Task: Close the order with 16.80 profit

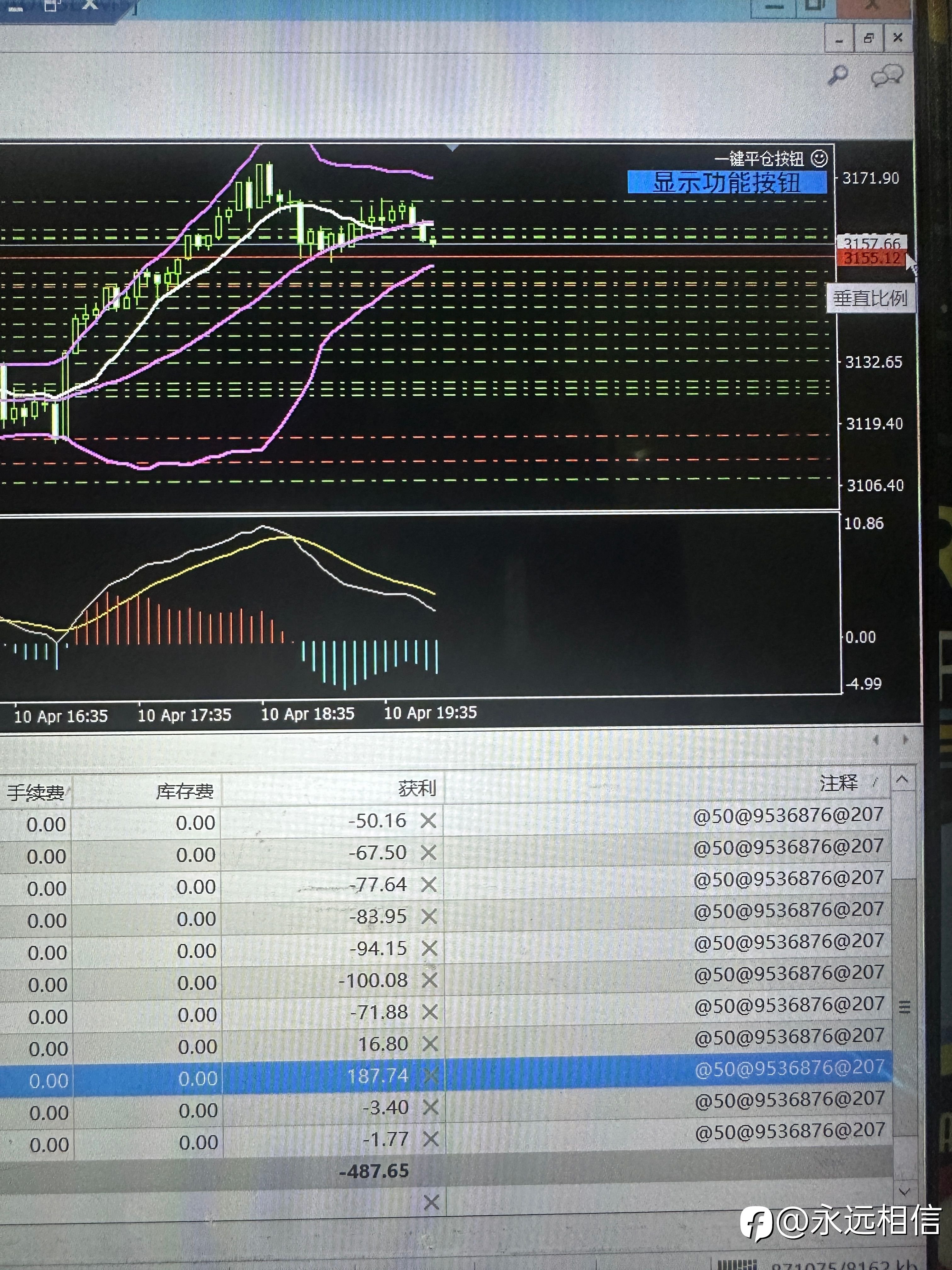Action: tap(430, 1044)
